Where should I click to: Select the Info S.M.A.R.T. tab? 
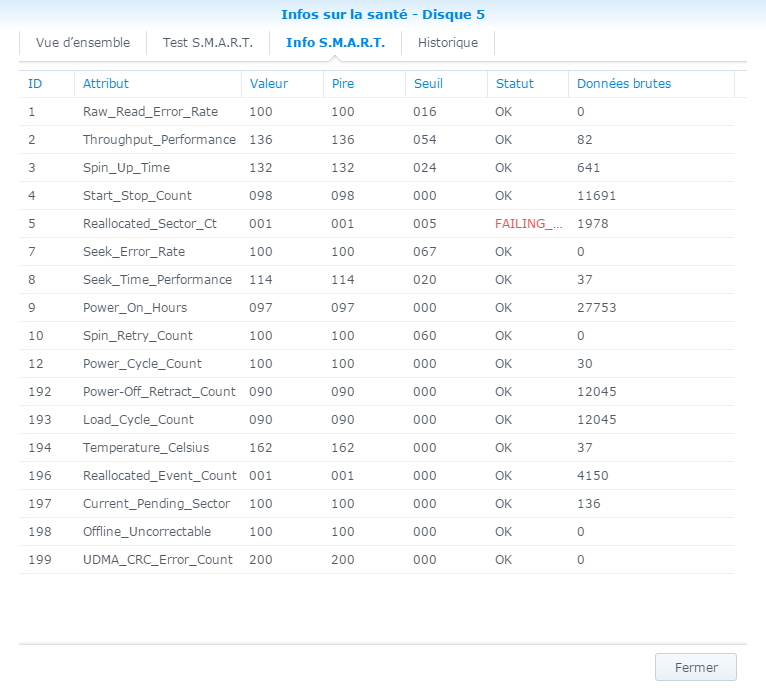pyautogui.click(x=335, y=43)
